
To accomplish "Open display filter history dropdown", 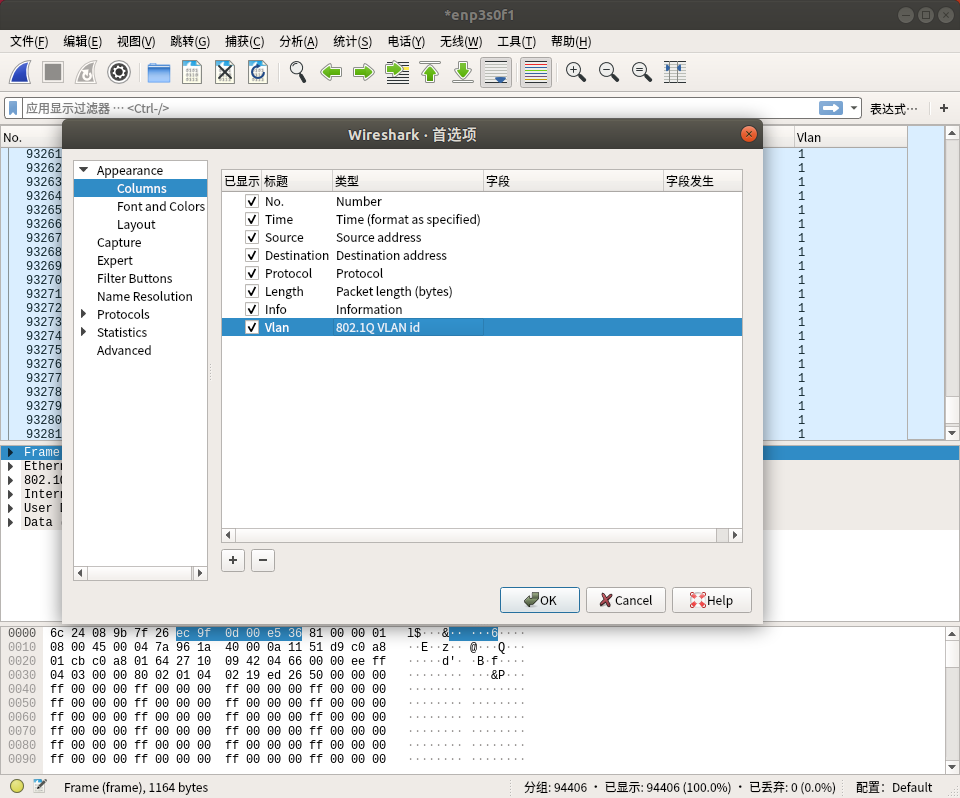I will pos(853,108).
